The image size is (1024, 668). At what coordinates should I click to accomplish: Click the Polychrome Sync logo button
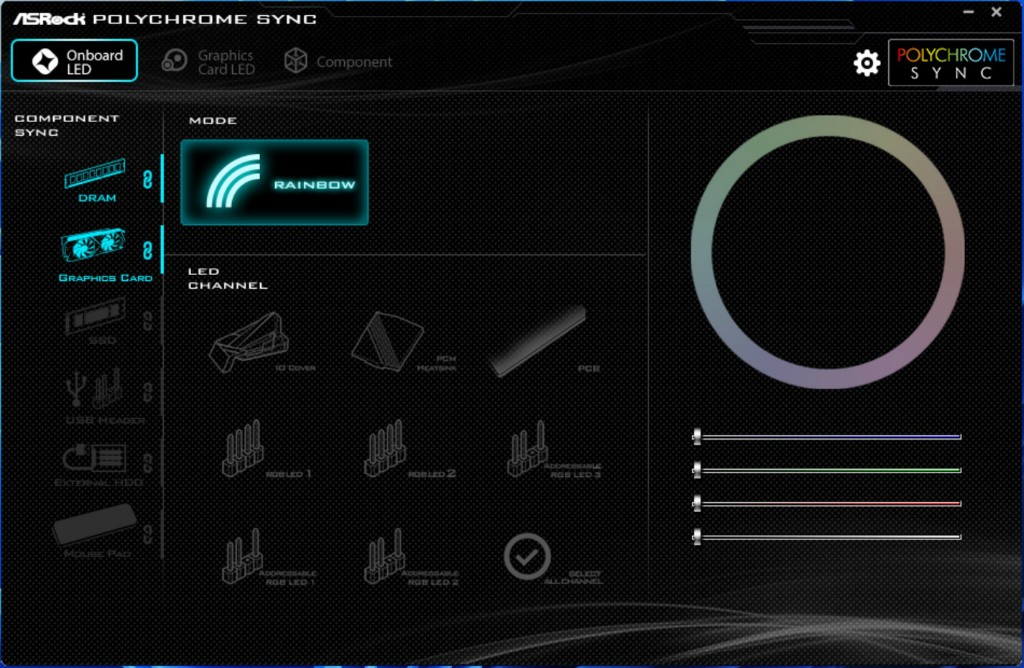click(x=950, y=63)
